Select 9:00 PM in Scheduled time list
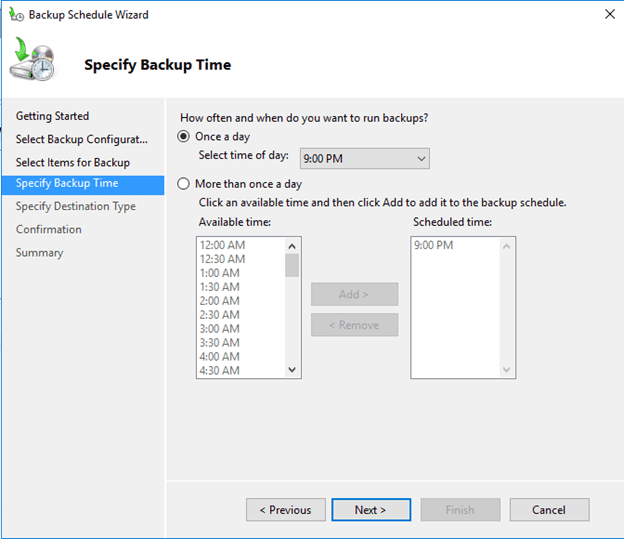 coord(433,245)
